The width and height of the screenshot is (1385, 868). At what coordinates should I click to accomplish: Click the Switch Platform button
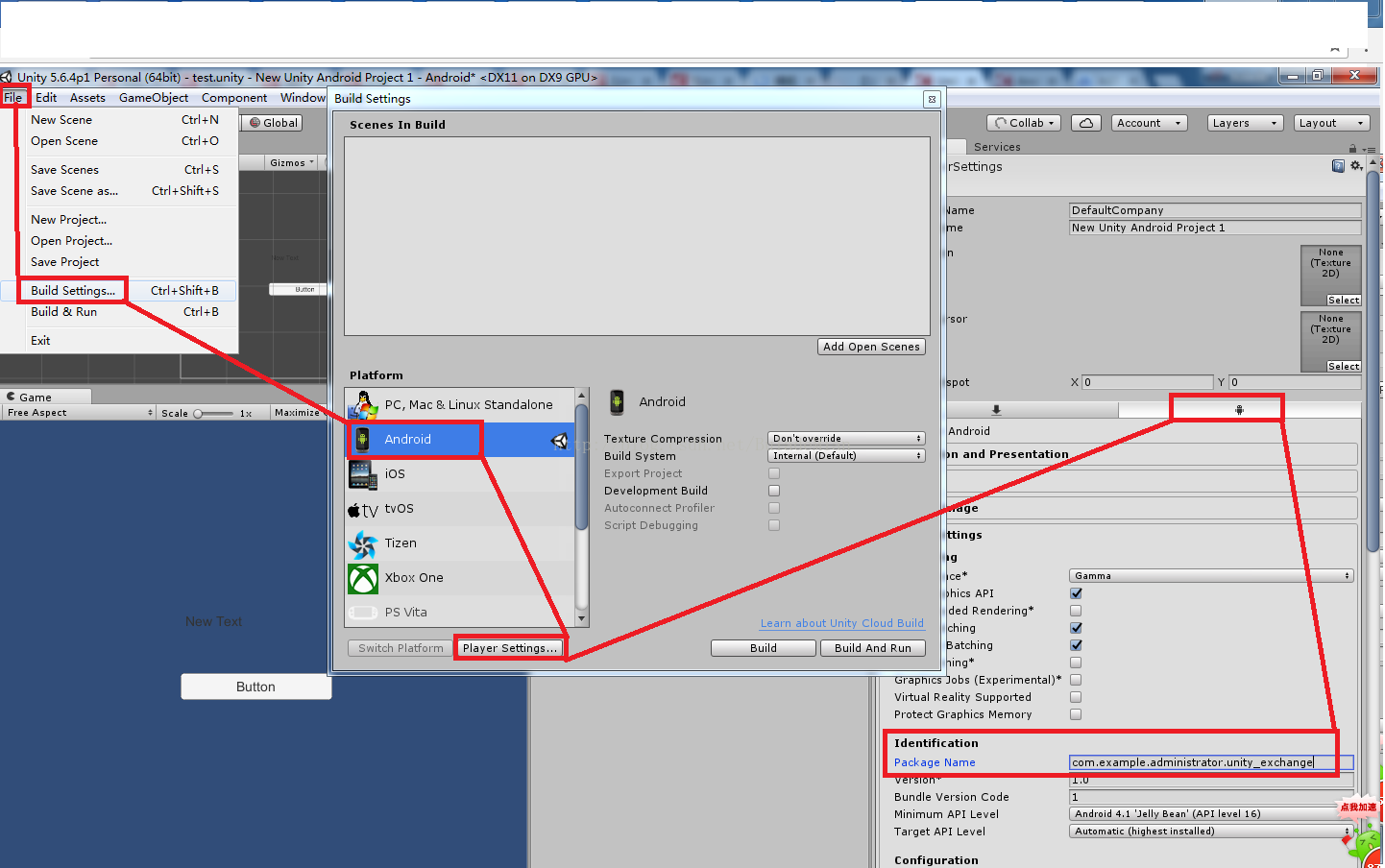(x=401, y=648)
